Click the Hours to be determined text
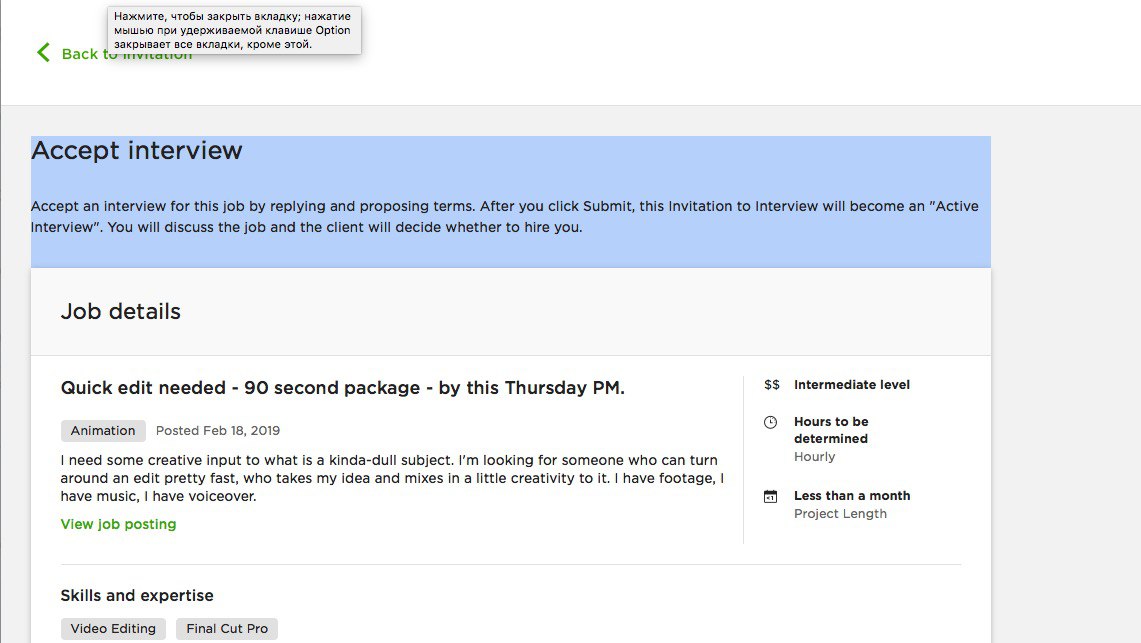 coord(831,430)
